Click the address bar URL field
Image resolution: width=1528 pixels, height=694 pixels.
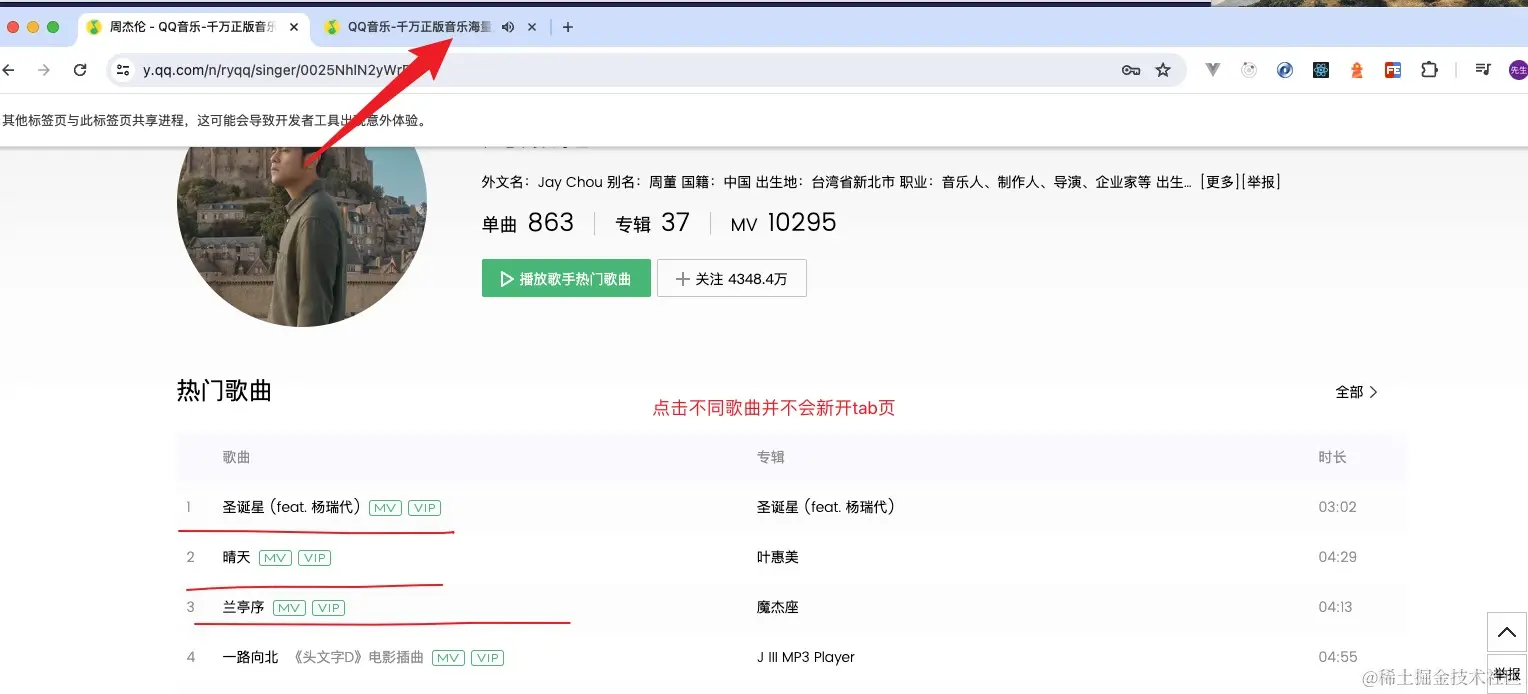pyautogui.click(x=400, y=69)
